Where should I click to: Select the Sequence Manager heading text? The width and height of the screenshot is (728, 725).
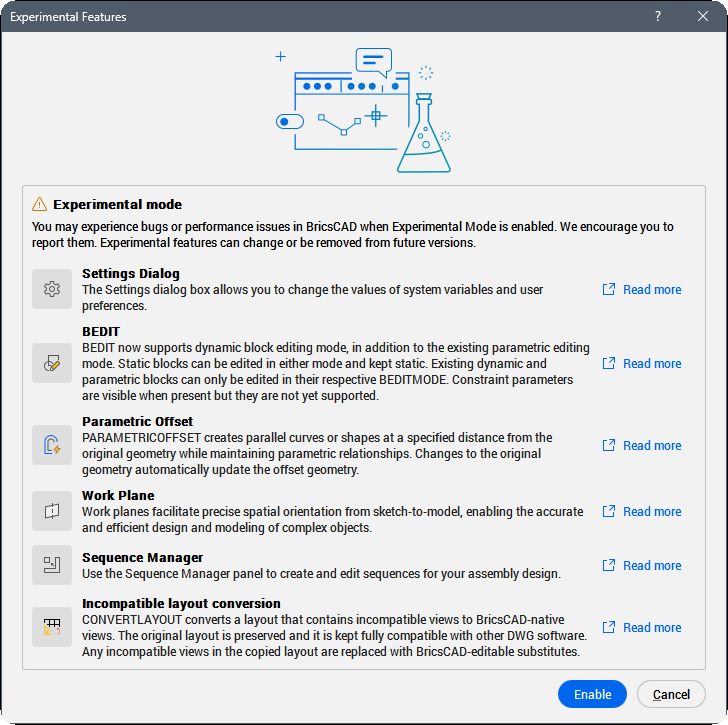coord(142,558)
